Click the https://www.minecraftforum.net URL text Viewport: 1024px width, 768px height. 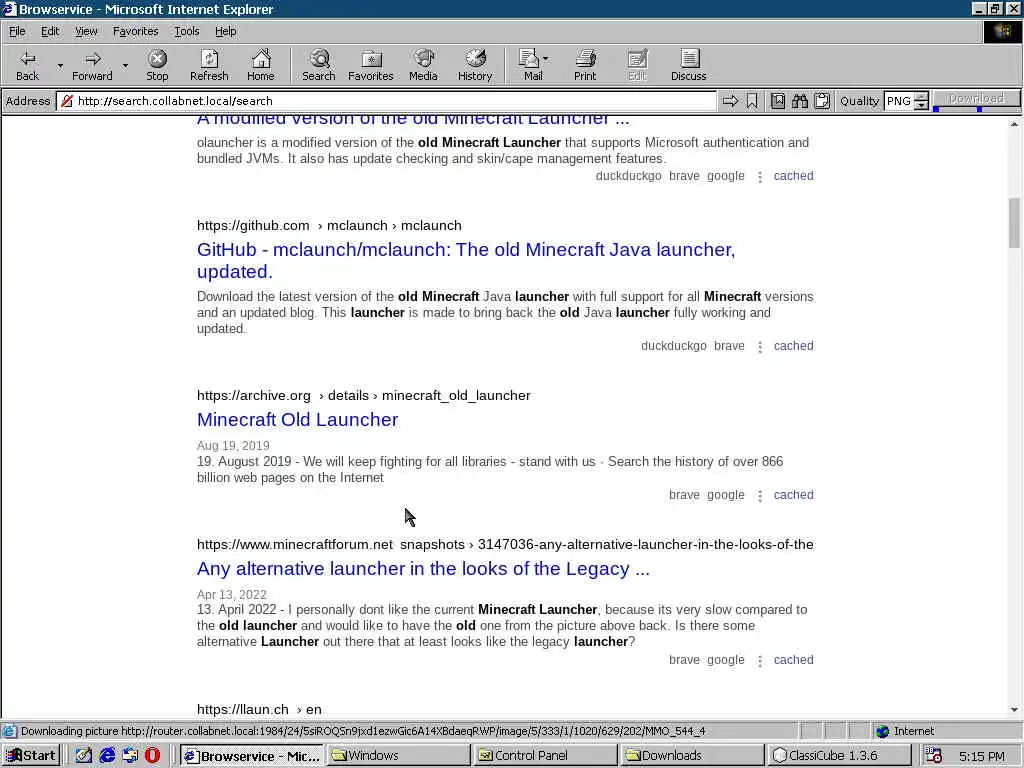(295, 544)
